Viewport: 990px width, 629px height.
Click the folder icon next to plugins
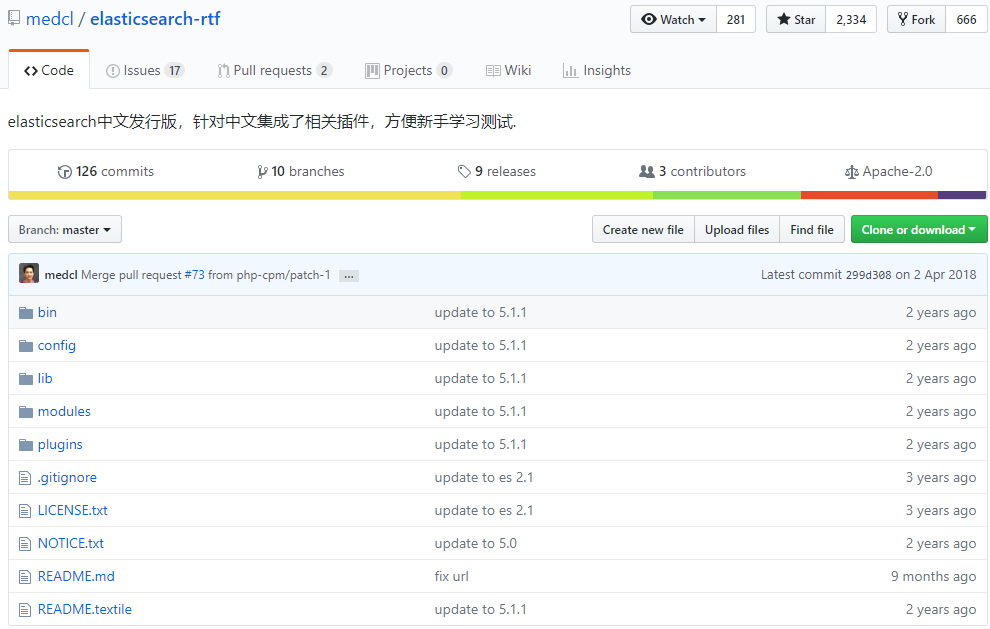[x=25, y=444]
